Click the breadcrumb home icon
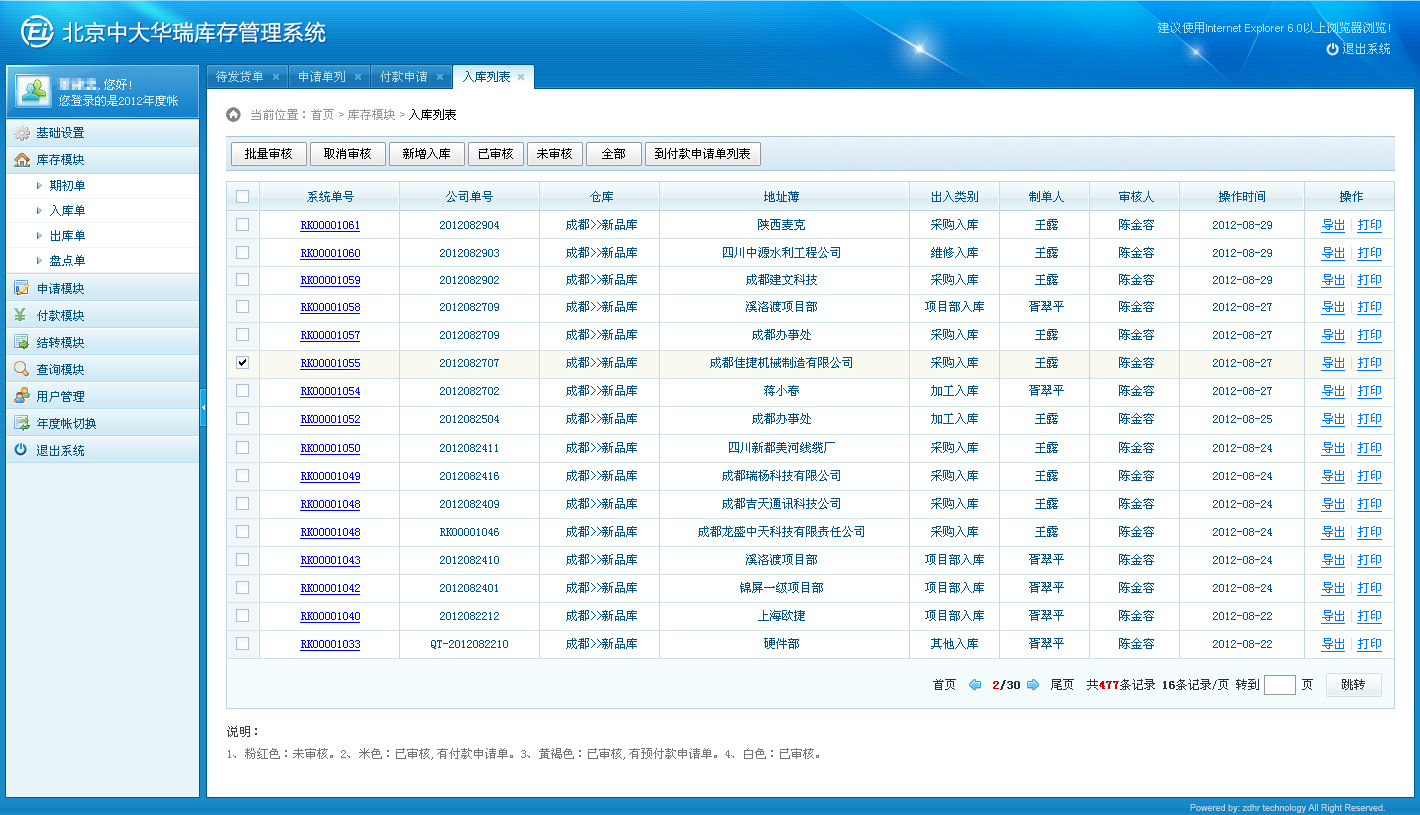This screenshot has height=815, width=1420. (x=234, y=115)
